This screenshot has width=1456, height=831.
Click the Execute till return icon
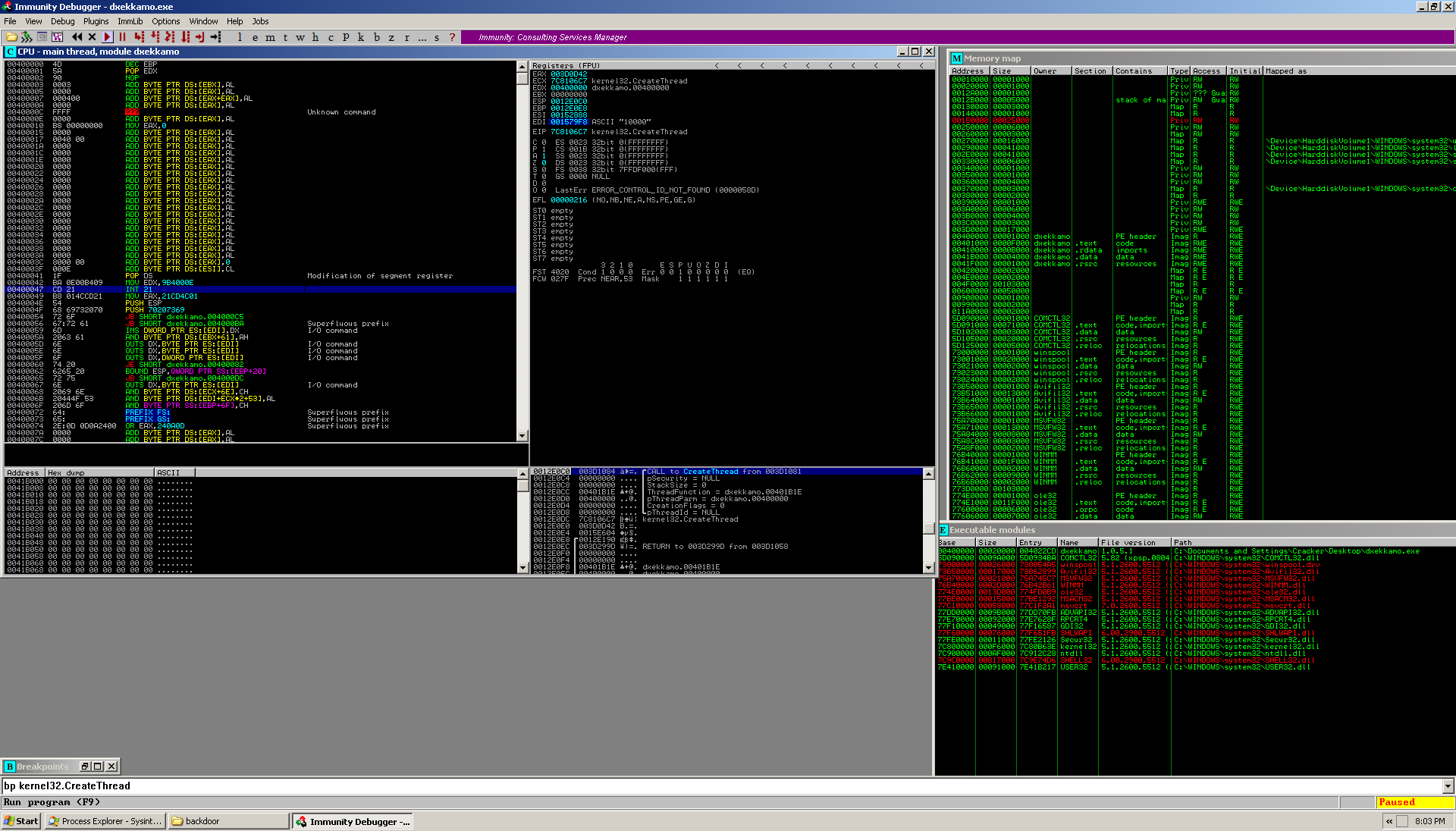point(200,36)
